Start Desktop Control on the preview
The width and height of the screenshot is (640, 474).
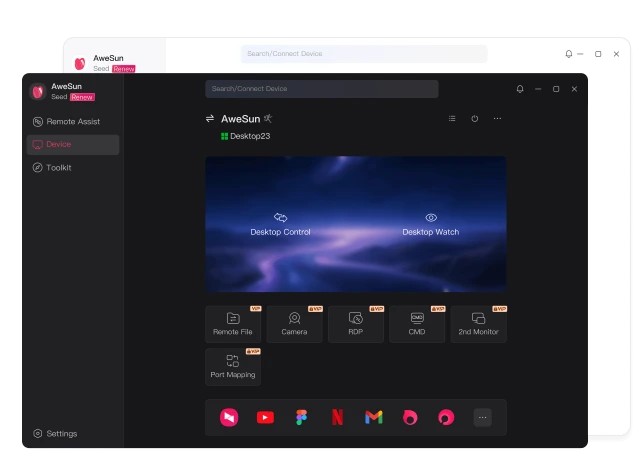(x=280, y=224)
